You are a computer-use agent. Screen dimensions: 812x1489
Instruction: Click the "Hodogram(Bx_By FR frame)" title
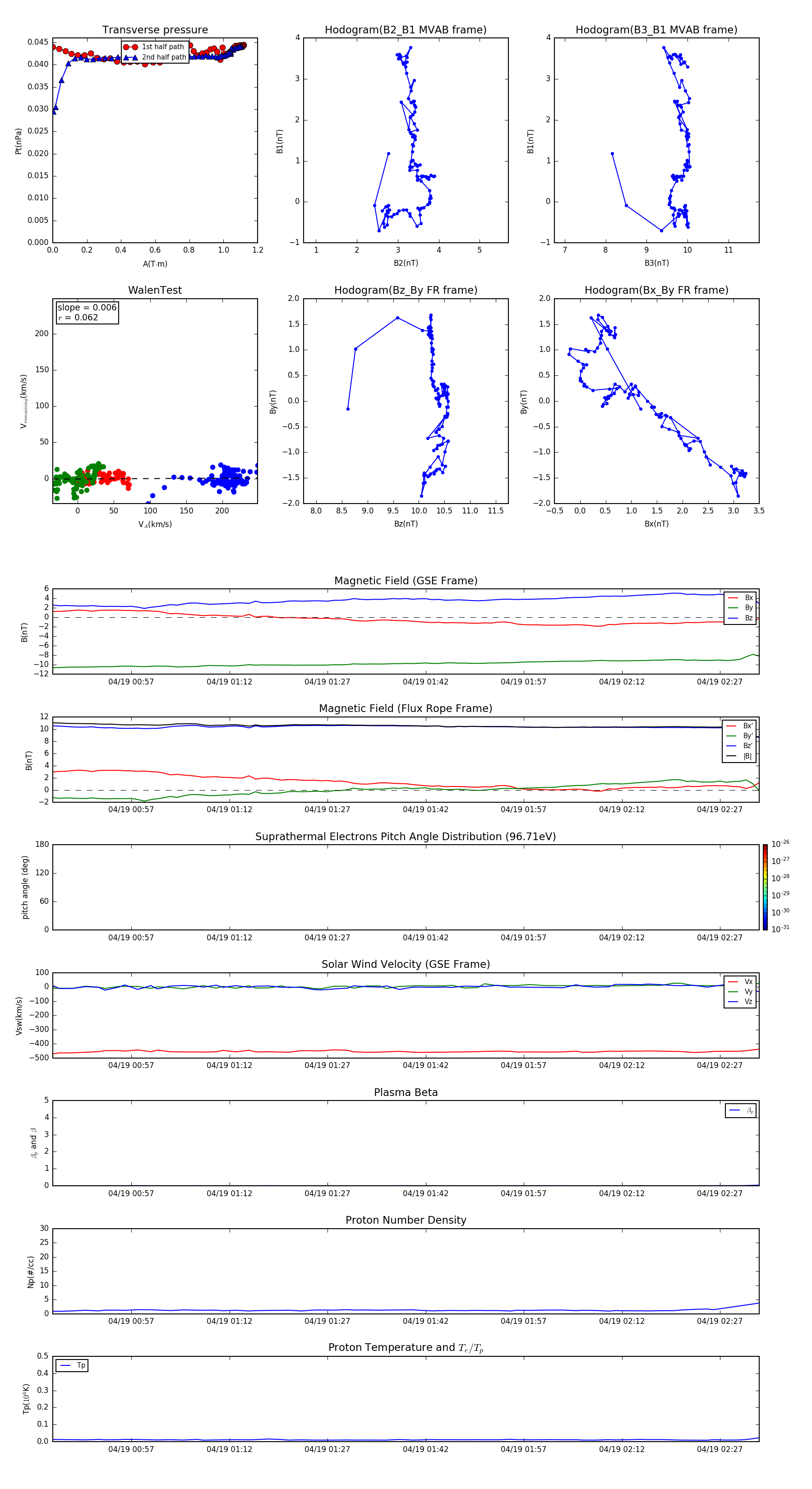[656, 290]
